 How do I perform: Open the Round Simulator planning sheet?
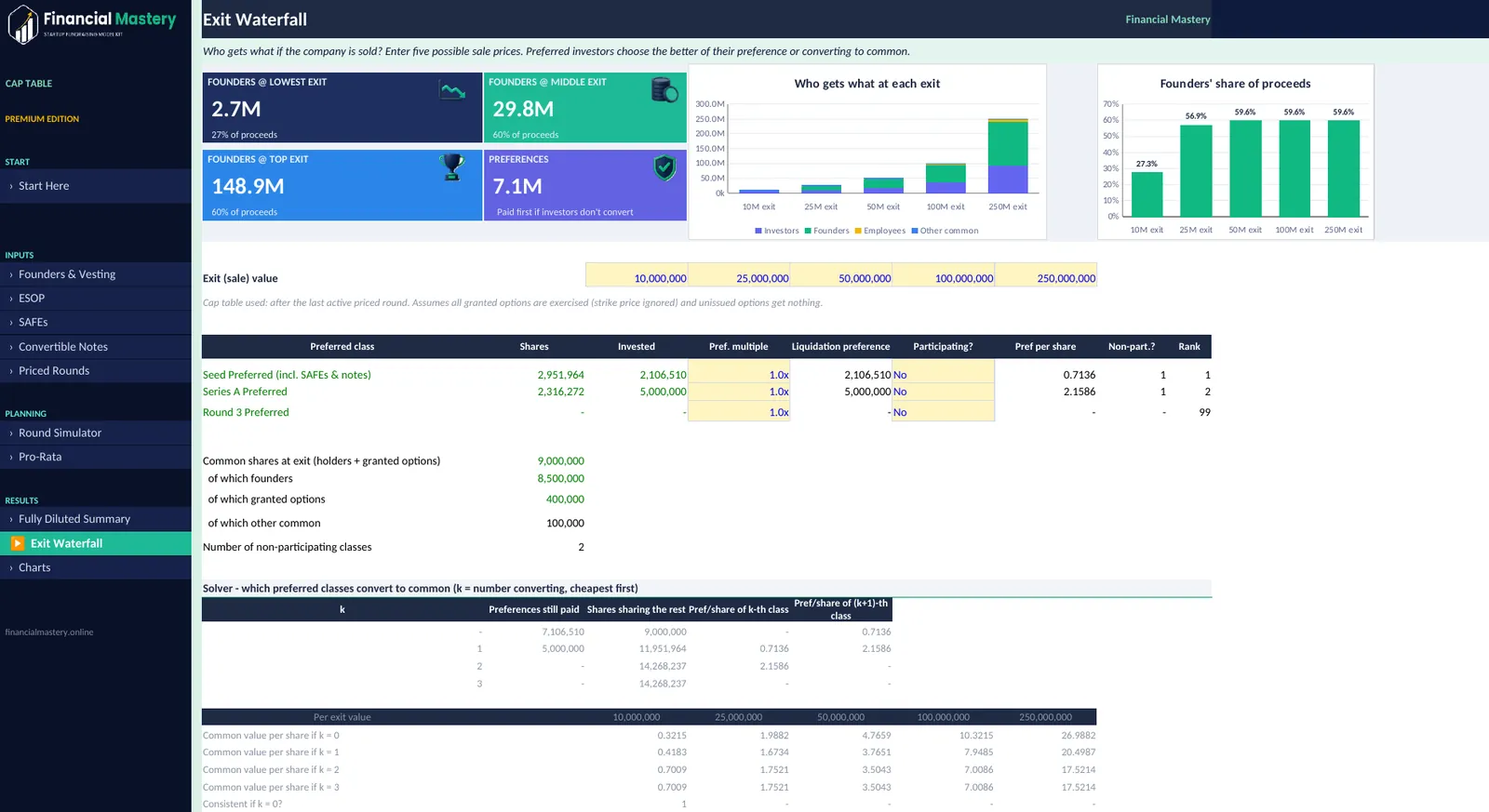96,433
